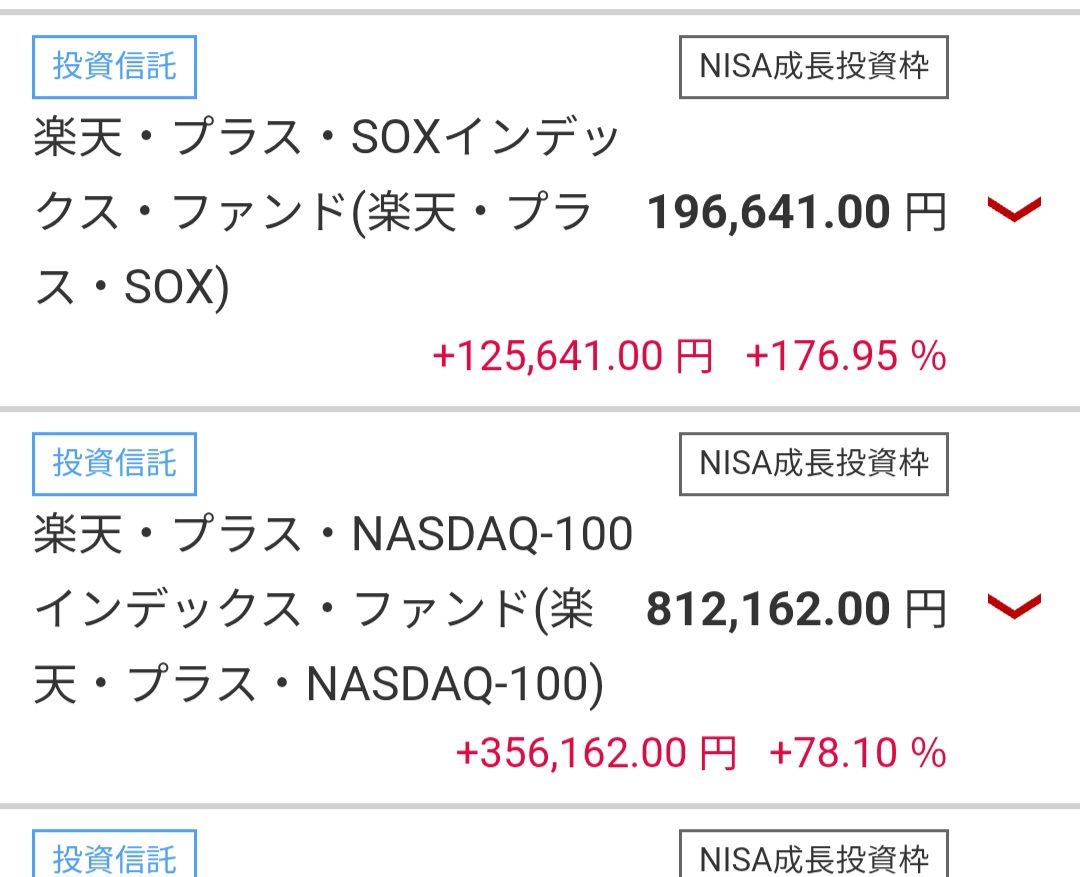Select NISA成長投資枠 label on SOX fund
Image resolution: width=1080 pixels, height=877 pixels.
(x=813, y=67)
